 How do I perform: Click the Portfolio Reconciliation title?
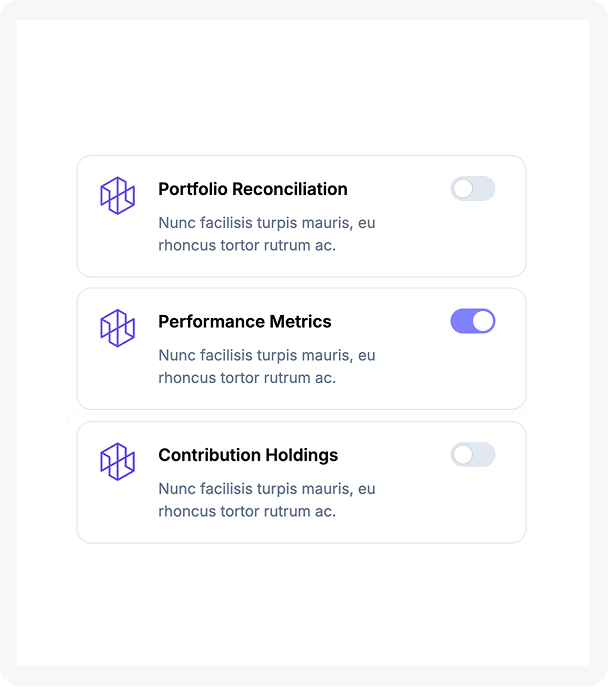pos(253,189)
